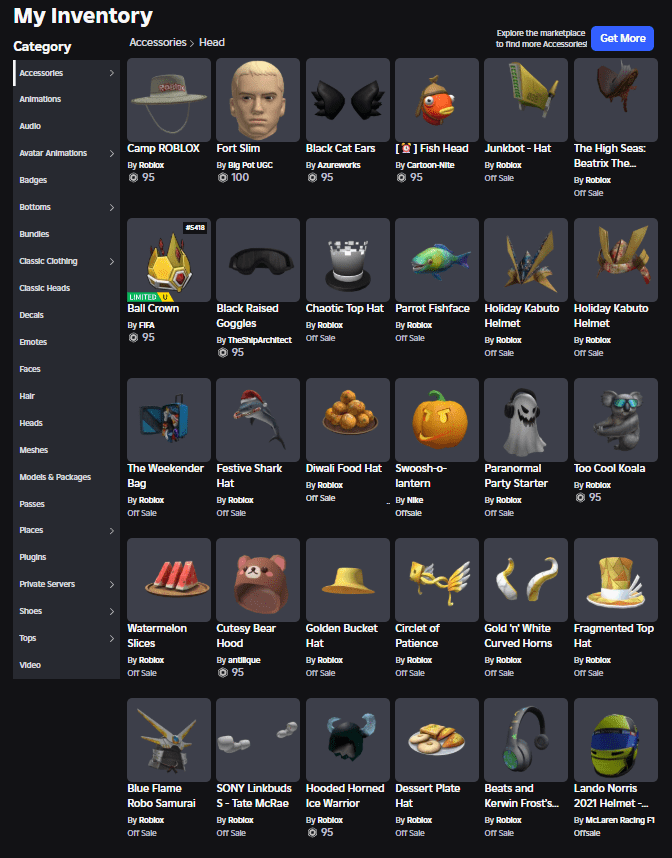
Task: Open the Fort Slim head thumbnail
Action: pyautogui.click(x=258, y=100)
